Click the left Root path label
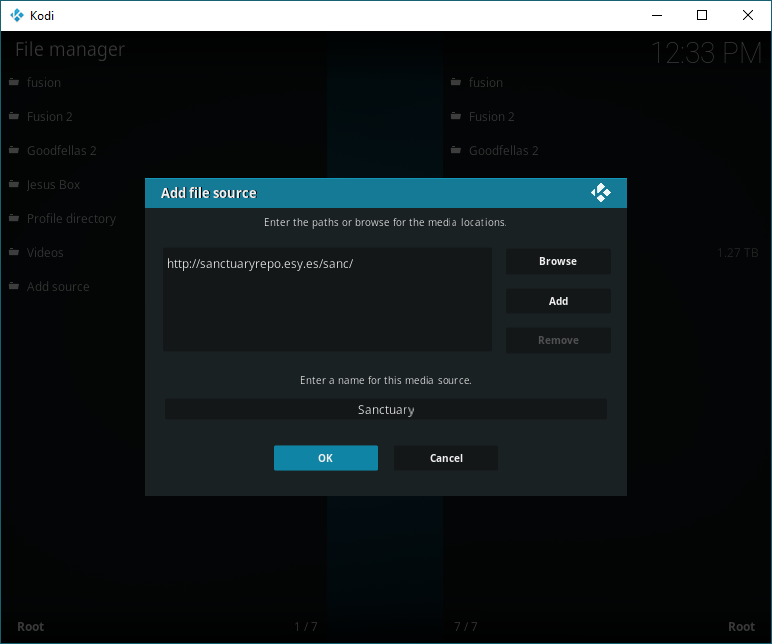772x644 pixels. [x=31, y=626]
